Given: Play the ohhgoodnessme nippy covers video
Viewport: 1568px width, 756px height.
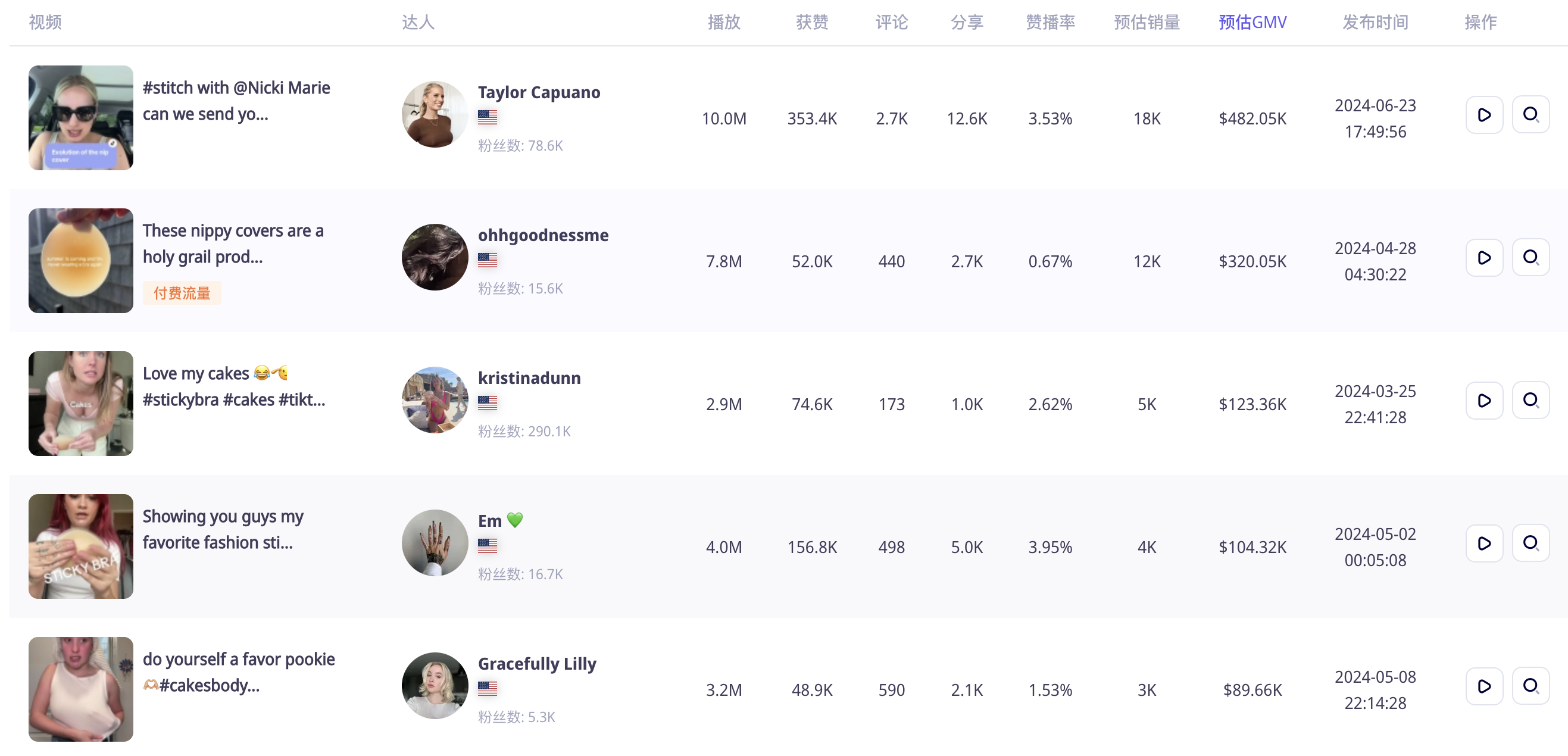Looking at the screenshot, I should coord(1483,258).
